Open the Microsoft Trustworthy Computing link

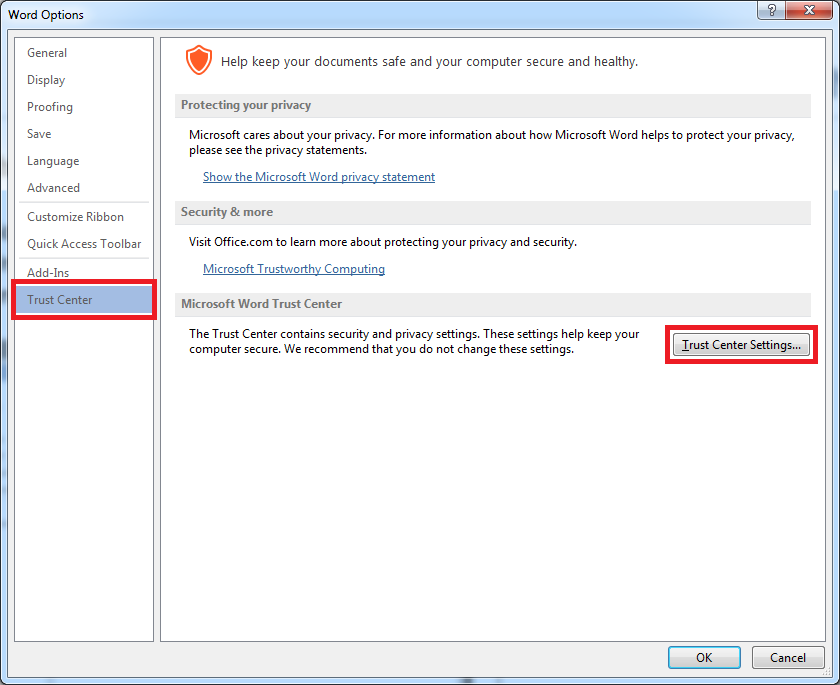pos(294,269)
